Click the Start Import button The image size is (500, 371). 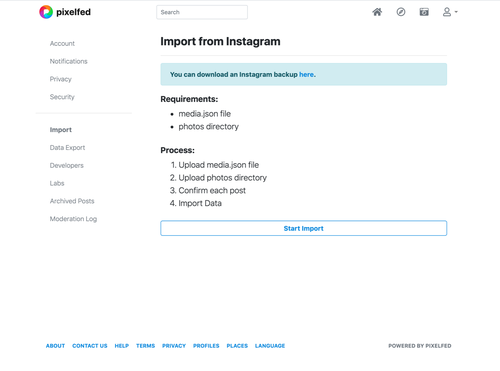pyautogui.click(x=304, y=228)
